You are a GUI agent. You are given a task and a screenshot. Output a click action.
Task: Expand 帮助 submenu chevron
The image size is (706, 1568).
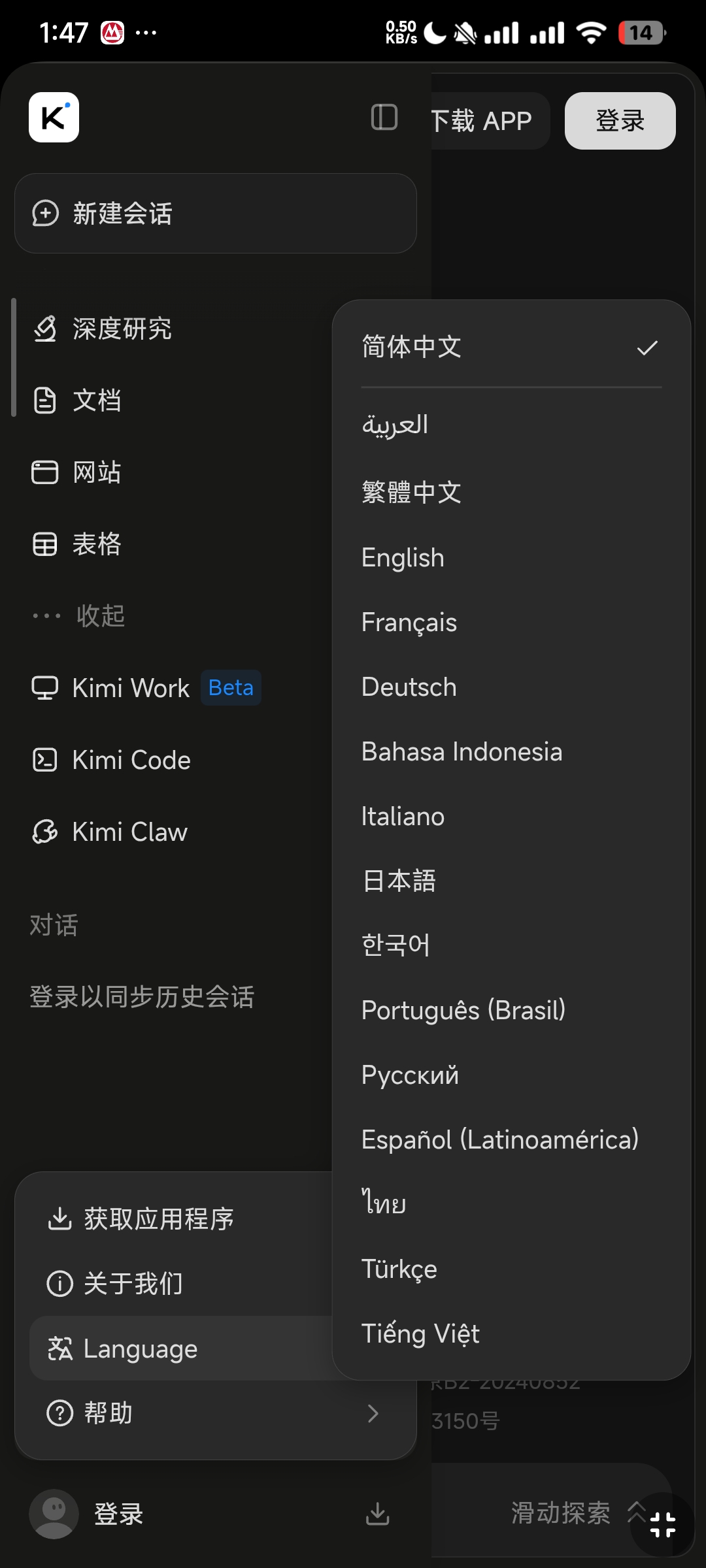tap(373, 1414)
